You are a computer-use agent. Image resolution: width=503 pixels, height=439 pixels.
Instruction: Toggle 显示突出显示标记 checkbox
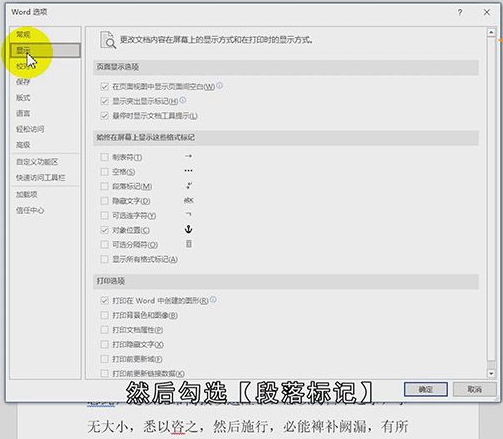tap(104, 101)
